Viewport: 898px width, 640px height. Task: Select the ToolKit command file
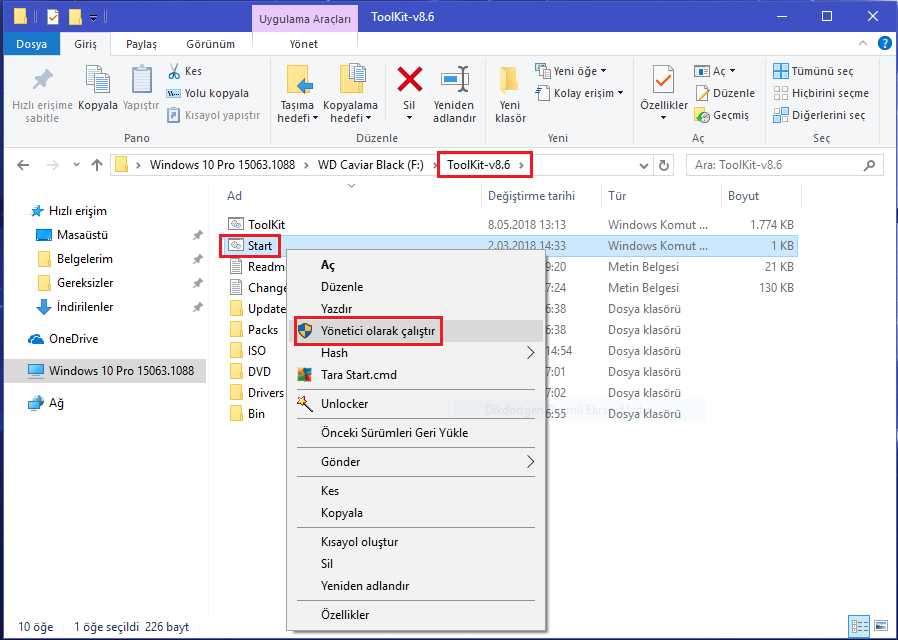[x=266, y=225]
